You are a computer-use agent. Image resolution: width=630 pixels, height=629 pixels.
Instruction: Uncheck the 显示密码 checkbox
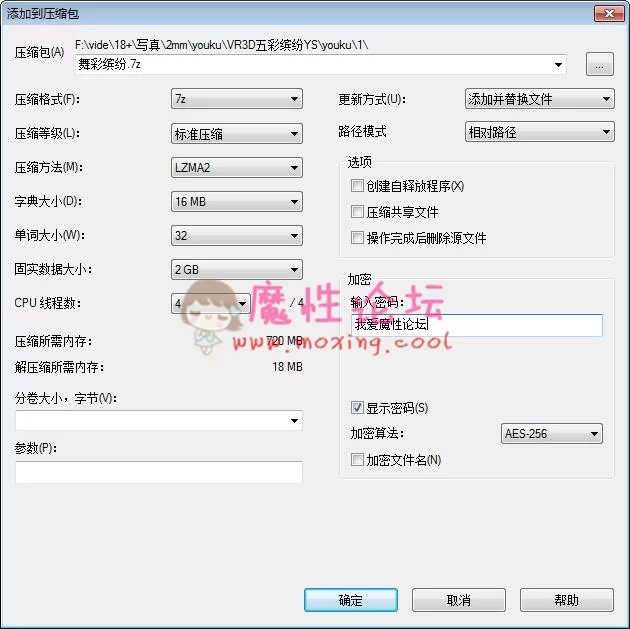[x=357, y=408]
